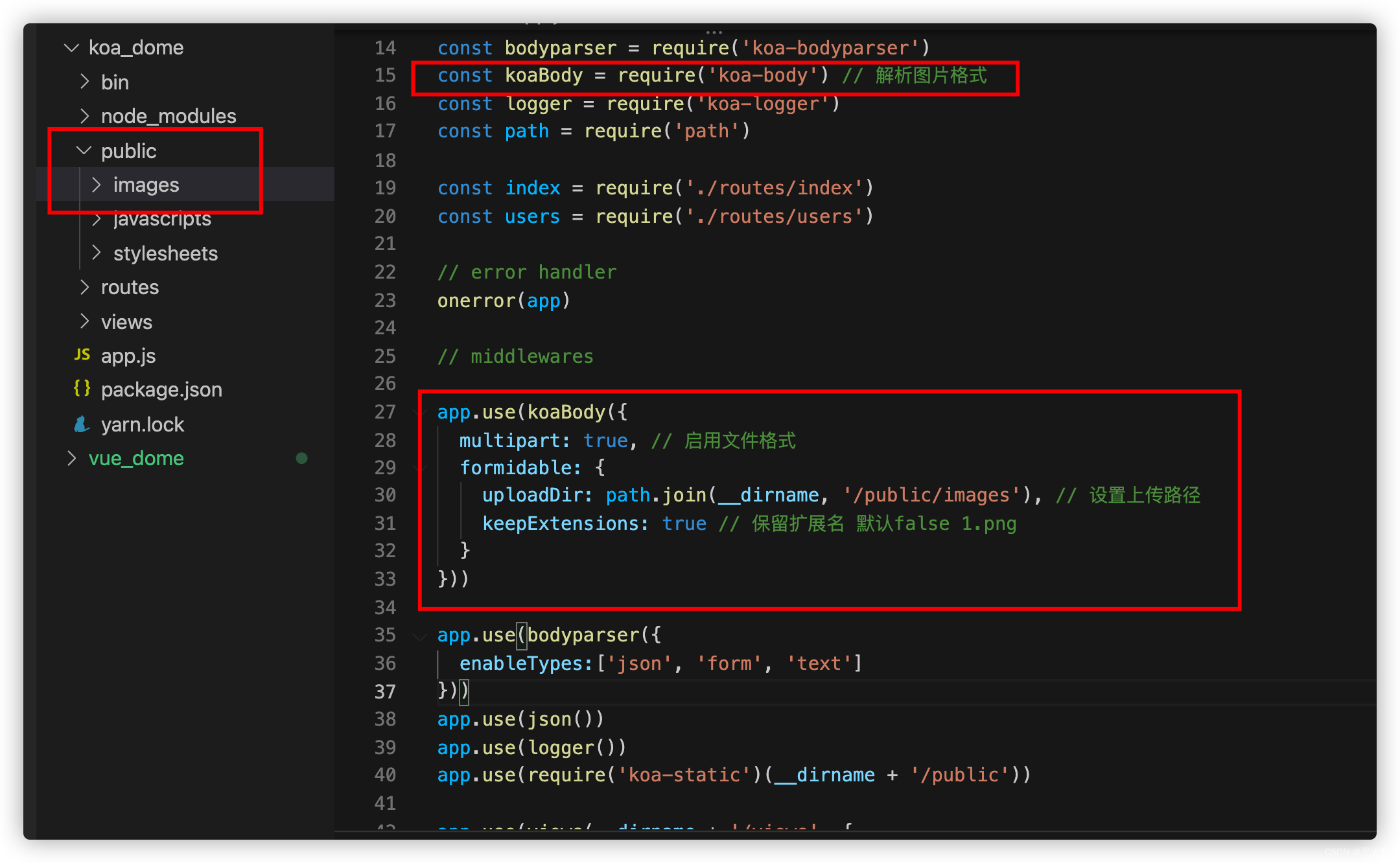1400x863 pixels.
Task: Click the yarn icon beside yarn.lock
Action: point(82,424)
